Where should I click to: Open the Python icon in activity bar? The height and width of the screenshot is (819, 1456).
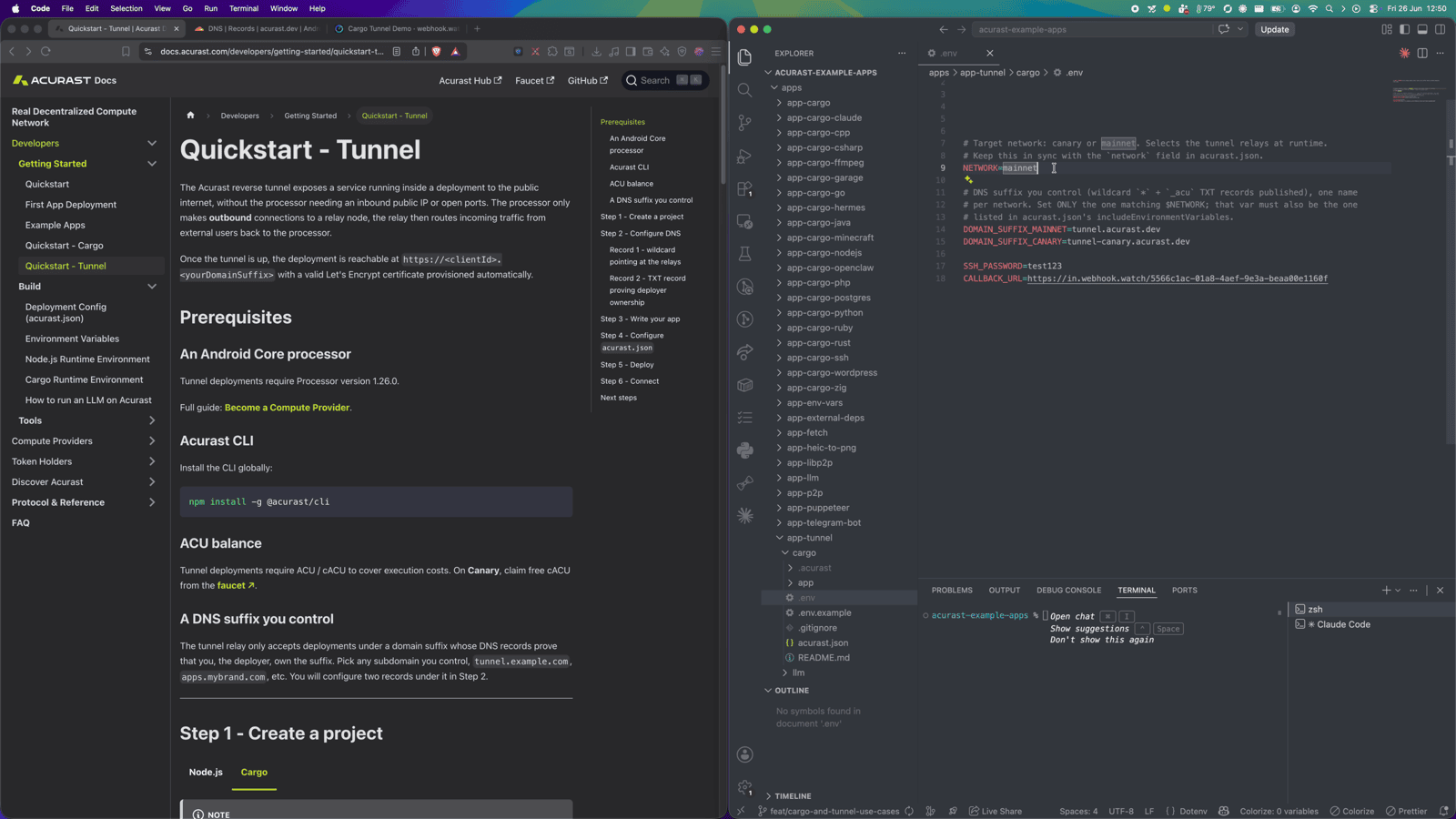[744, 450]
